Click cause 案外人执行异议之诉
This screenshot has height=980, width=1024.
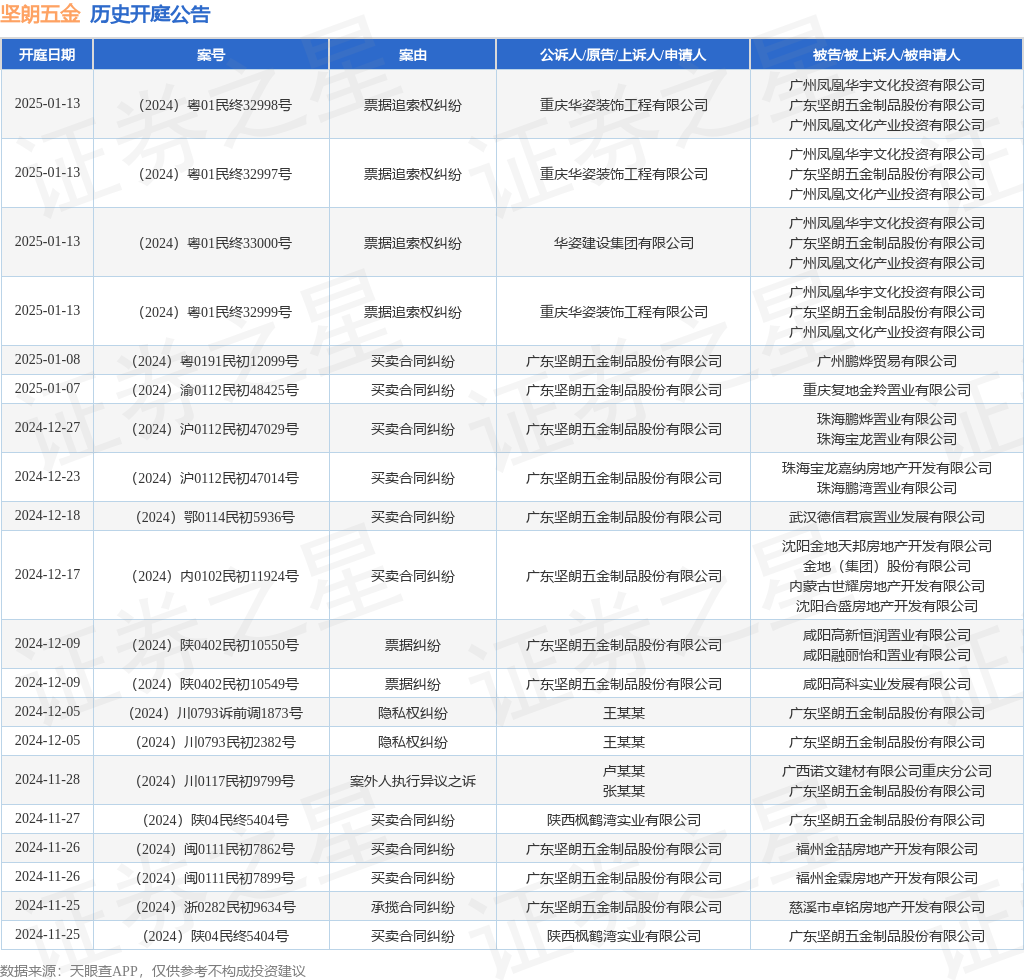click(413, 781)
